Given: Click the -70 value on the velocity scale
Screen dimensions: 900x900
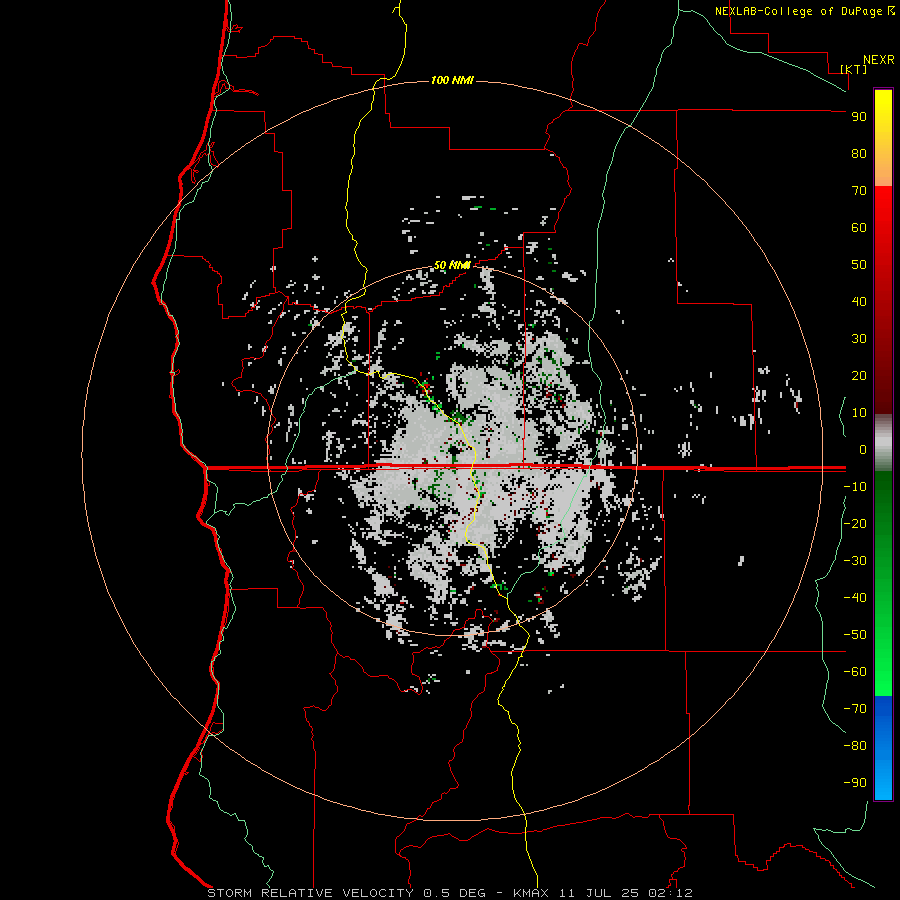Looking at the screenshot, I should [855, 709].
